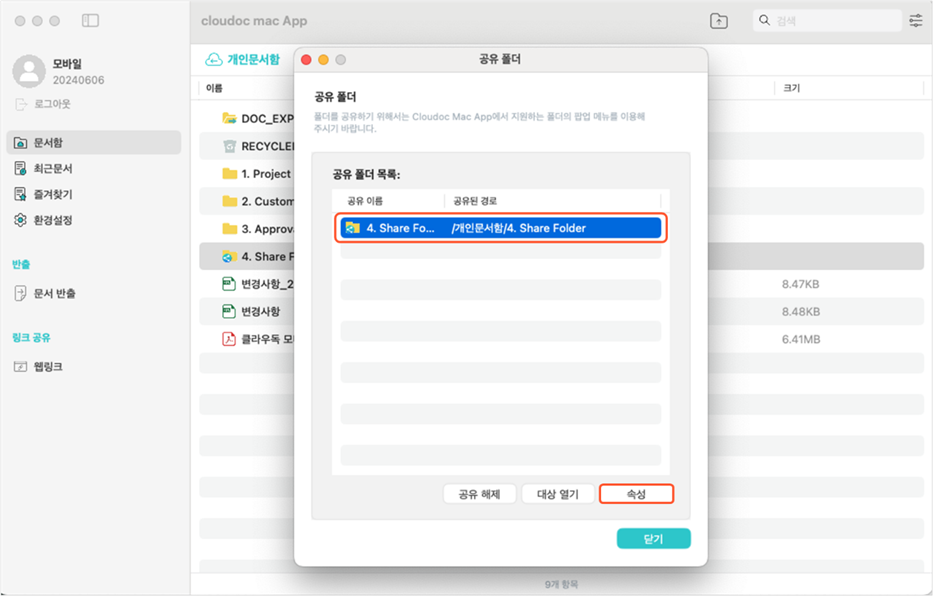The image size is (933, 596).
Task: Click the upload folder icon in toolbar
Action: 718,21
